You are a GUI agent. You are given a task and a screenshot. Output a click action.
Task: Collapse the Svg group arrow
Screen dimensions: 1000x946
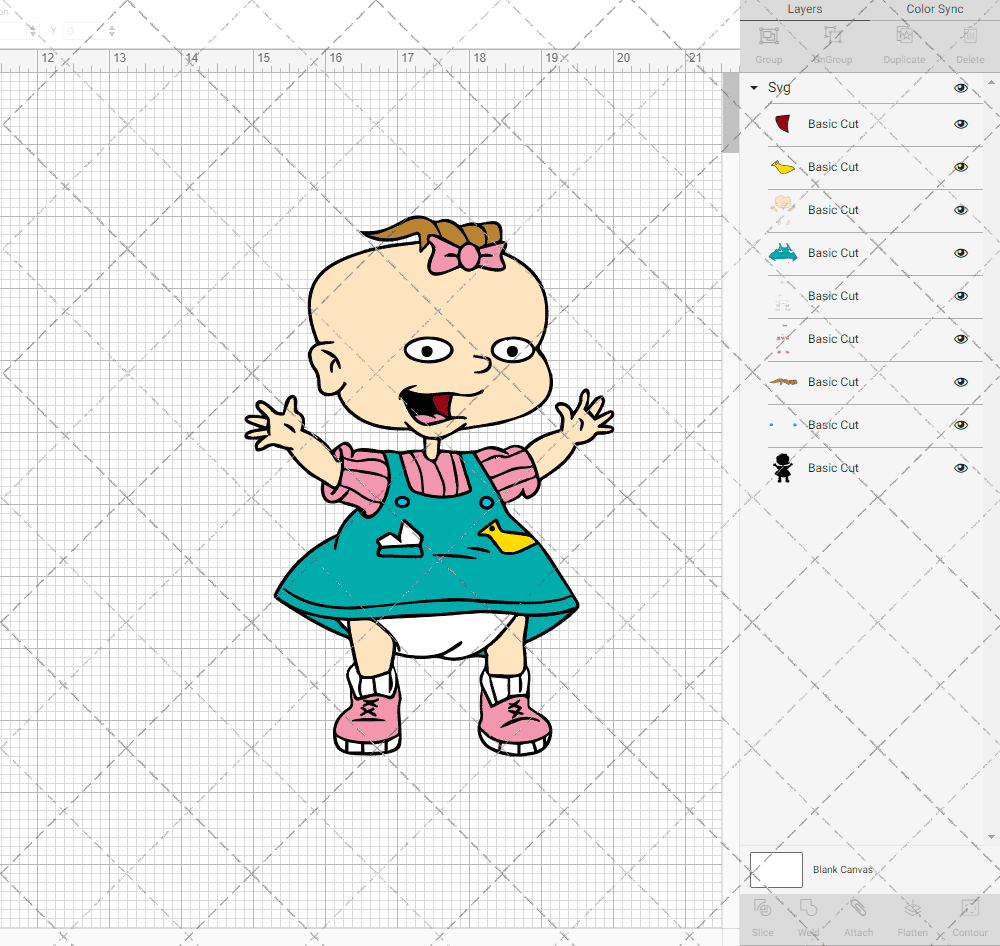pos(754,88)
